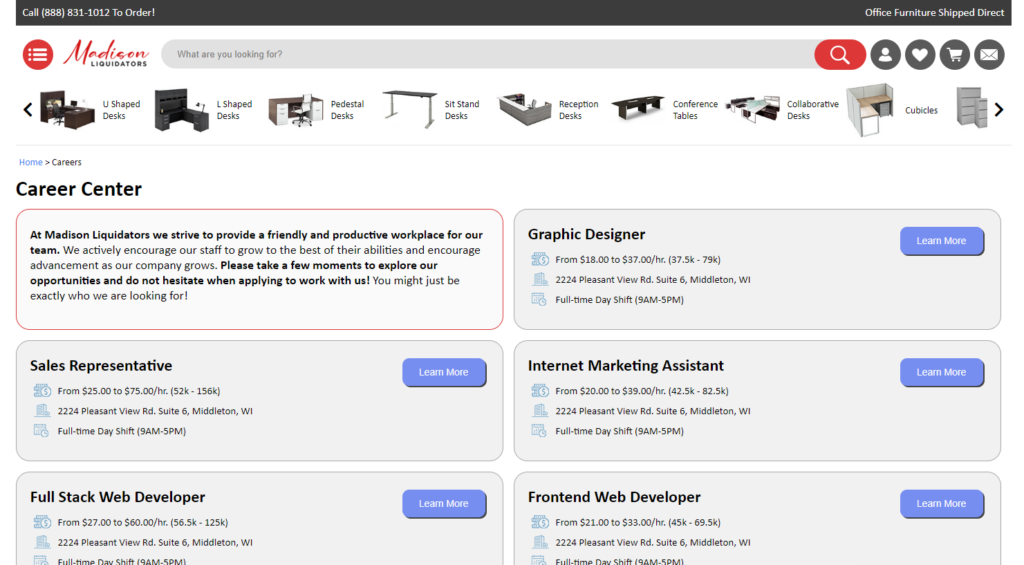Click Learn More for Full Stack Web Developer
Screen dimensions: 1024x565
coord(443,503)
